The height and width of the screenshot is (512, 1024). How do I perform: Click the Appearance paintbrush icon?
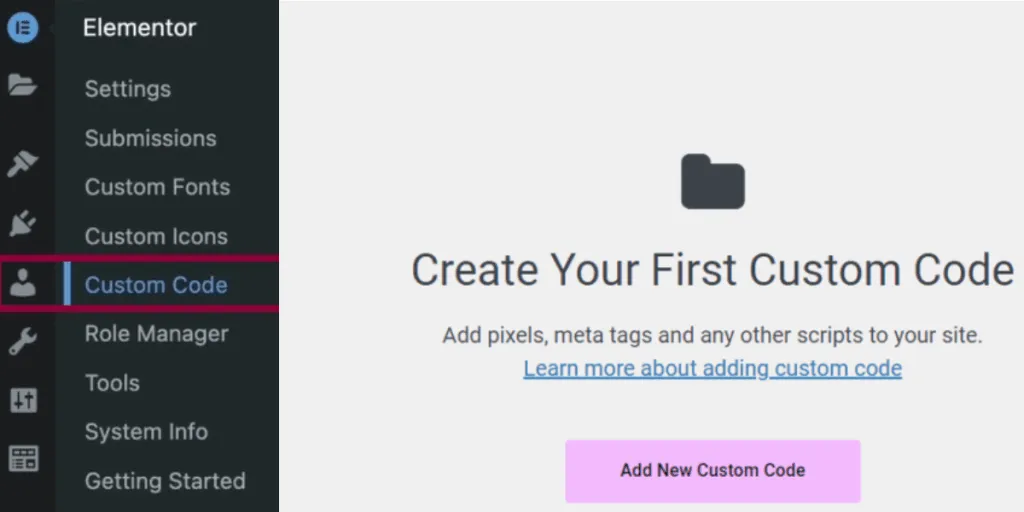click(22, 164)
